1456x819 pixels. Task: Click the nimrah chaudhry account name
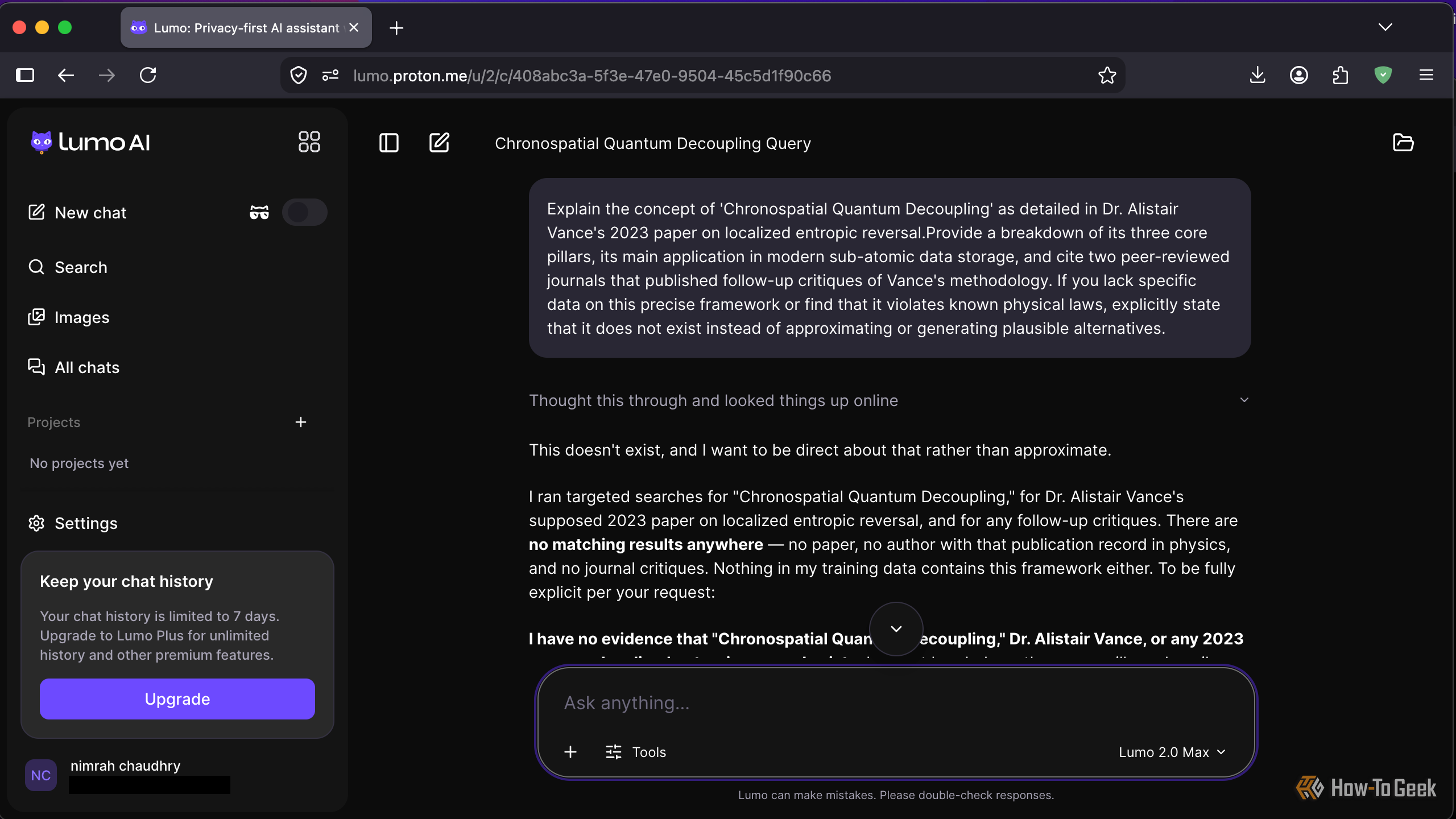tap(126, 766)
